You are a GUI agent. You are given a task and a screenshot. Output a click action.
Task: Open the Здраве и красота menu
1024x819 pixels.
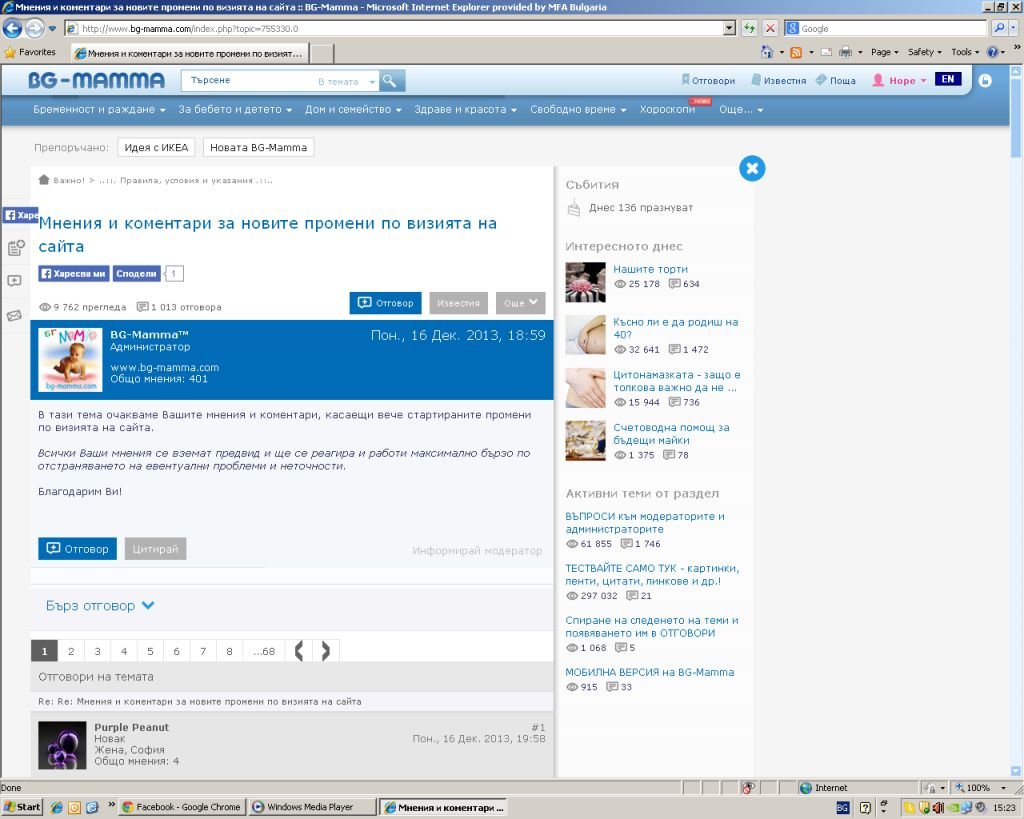(x=467, y=110)
